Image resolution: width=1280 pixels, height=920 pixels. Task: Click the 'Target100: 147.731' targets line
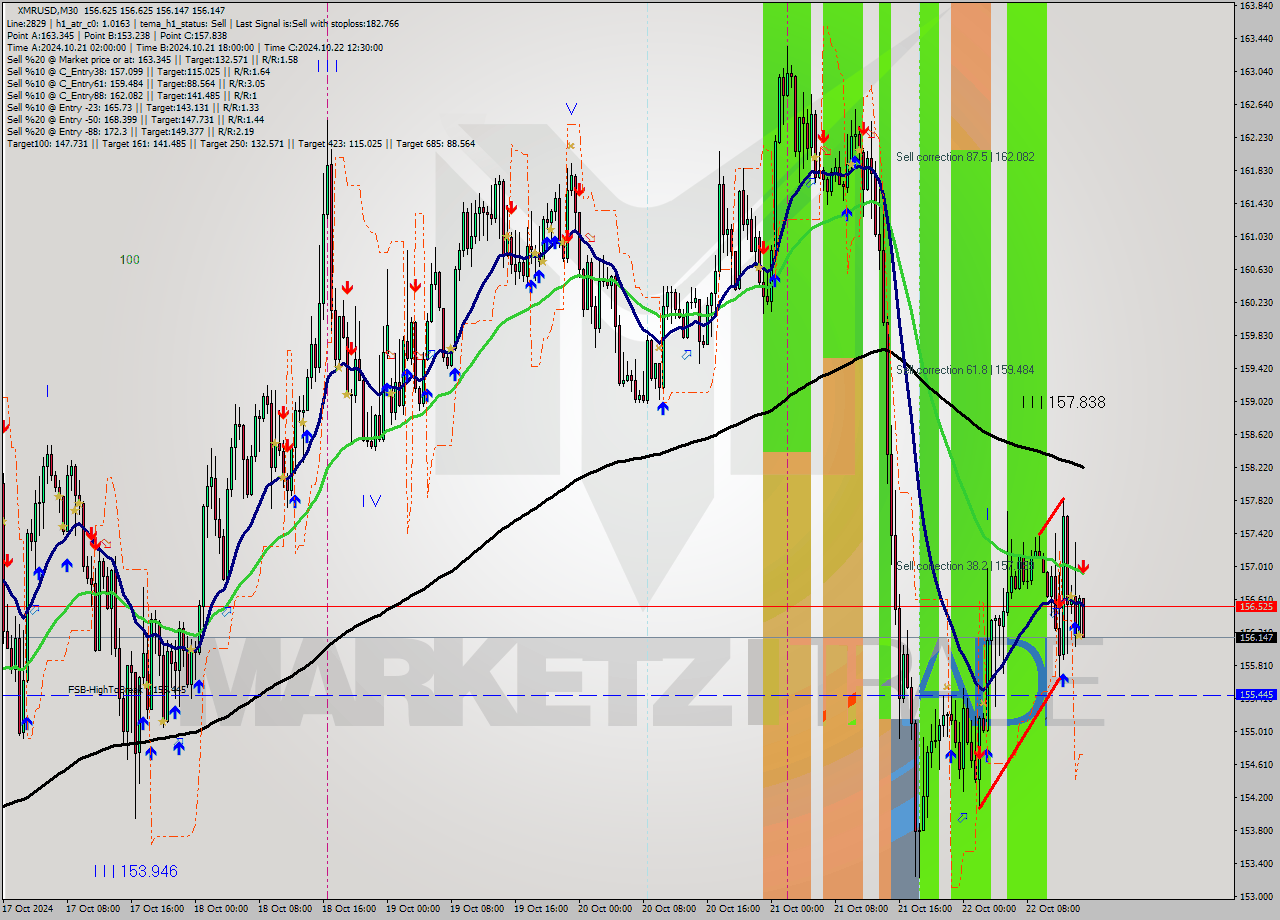click(241, 144)
